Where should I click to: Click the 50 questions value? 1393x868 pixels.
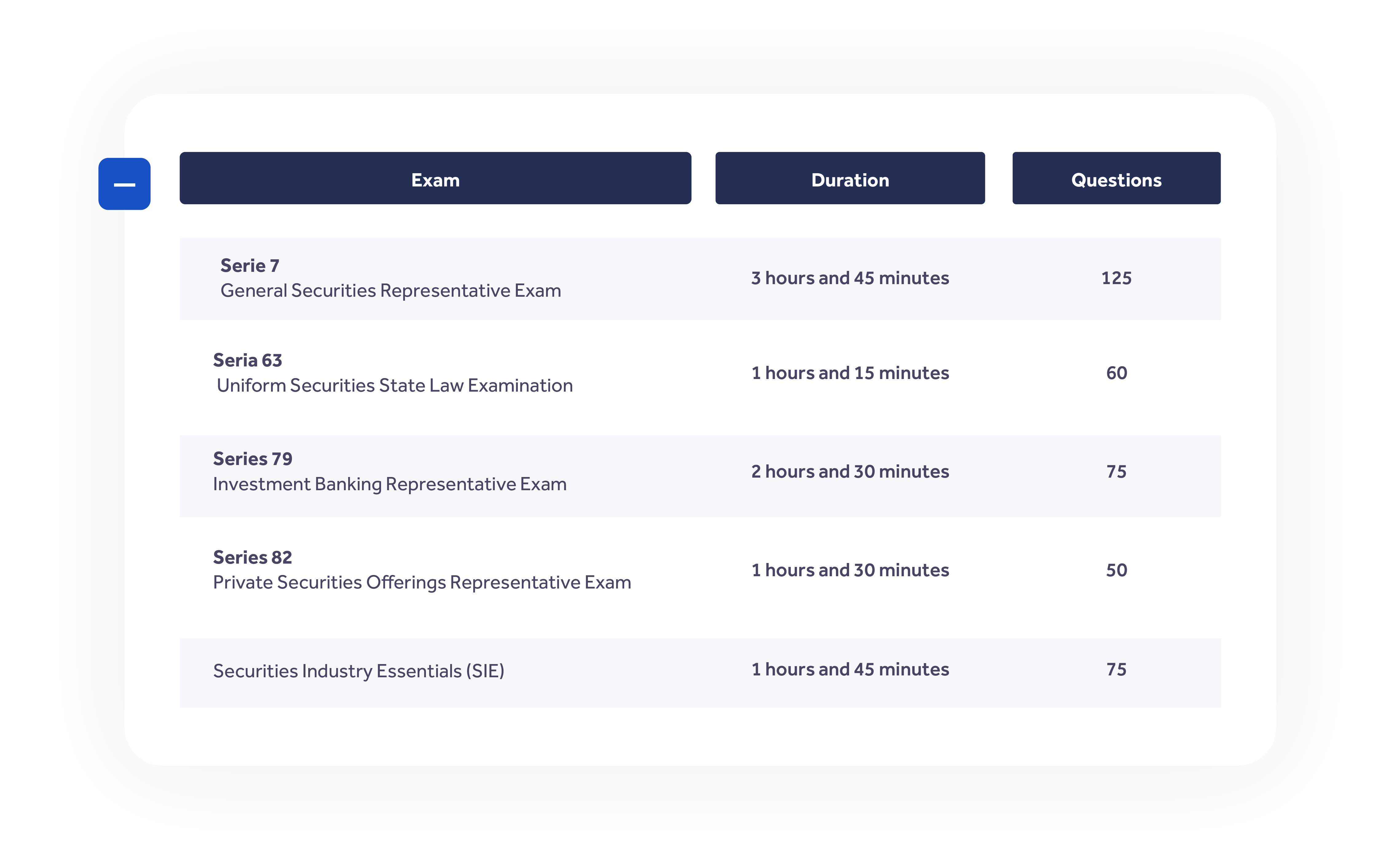(x=1116, y=571)
